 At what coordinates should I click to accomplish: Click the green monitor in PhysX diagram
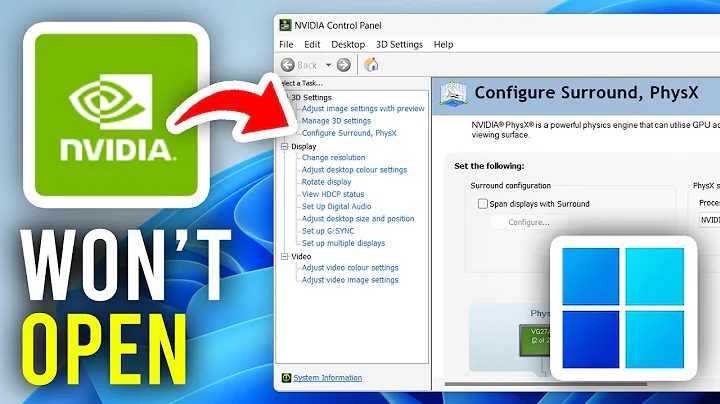tap(534, 340)
